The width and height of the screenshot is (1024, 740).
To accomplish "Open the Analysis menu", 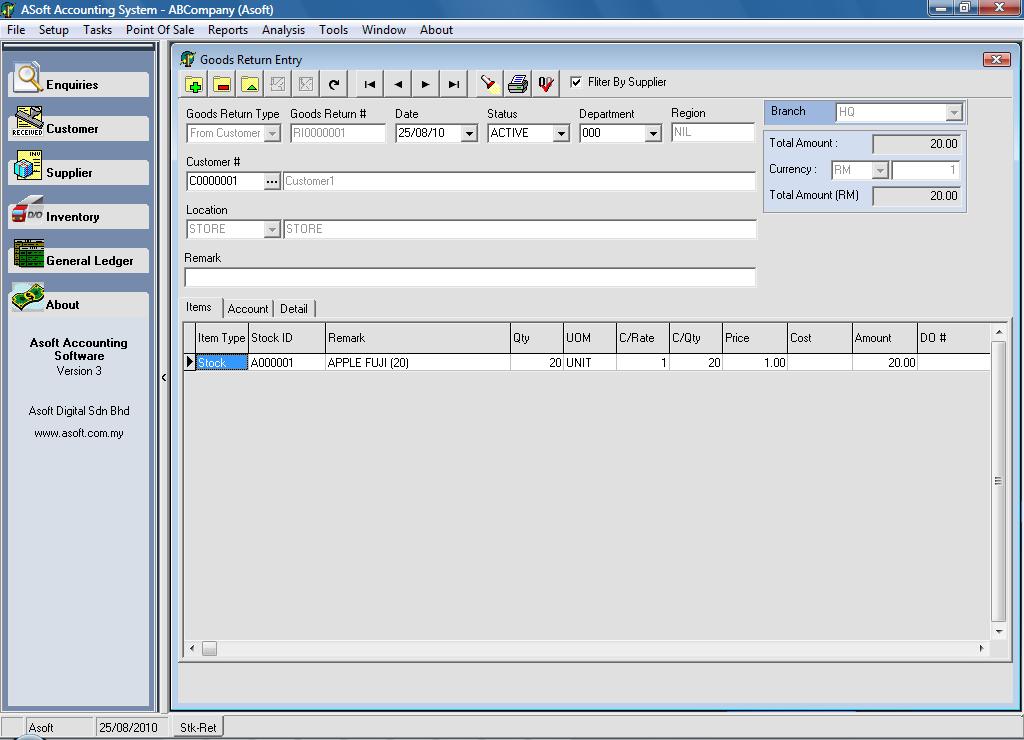I will point(283,30).
